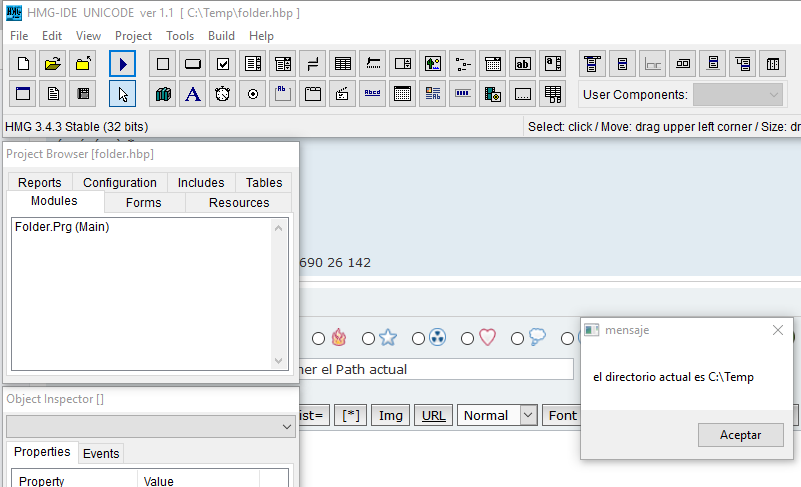
Task: Switch to the Events tab
Action: coord(101,453)
